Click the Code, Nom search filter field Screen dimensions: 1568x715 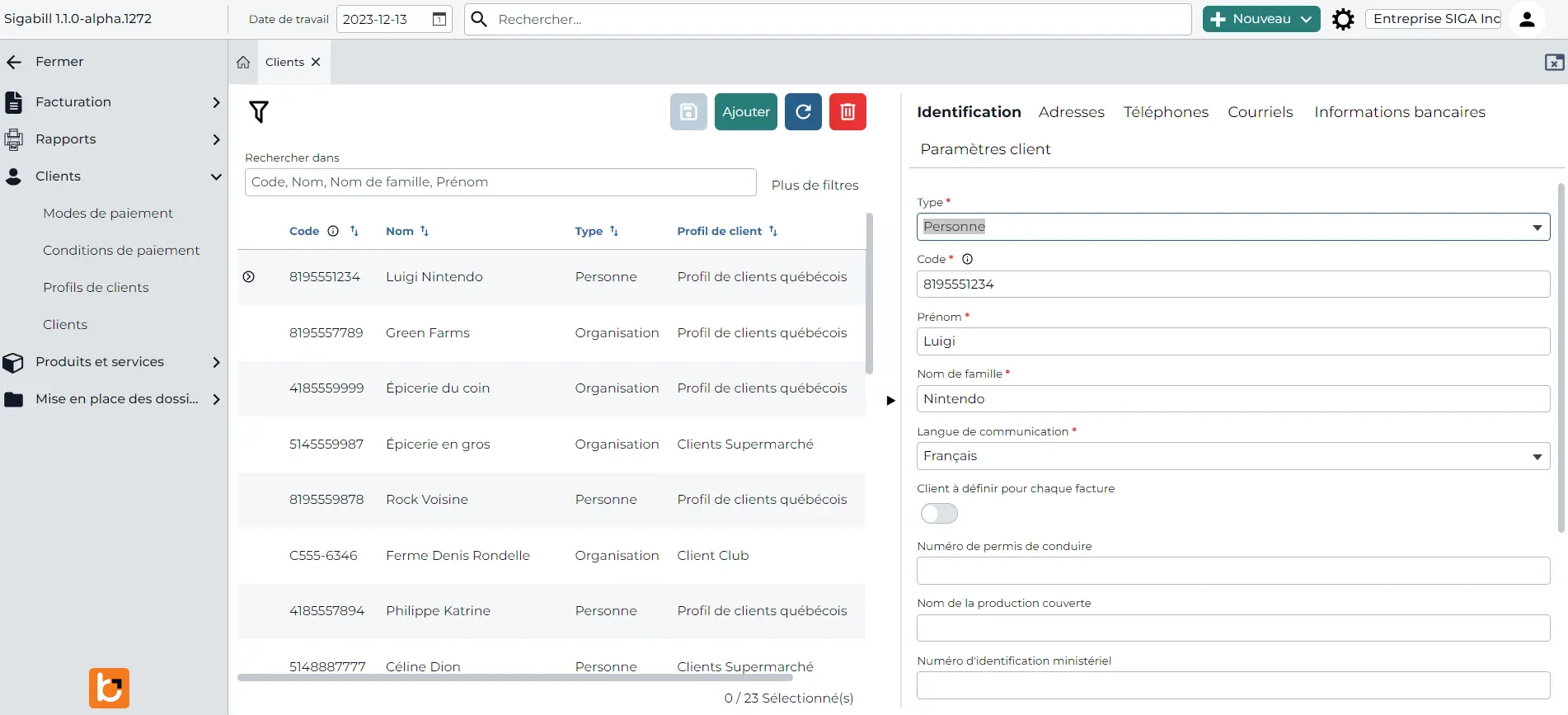click(500, 182)
